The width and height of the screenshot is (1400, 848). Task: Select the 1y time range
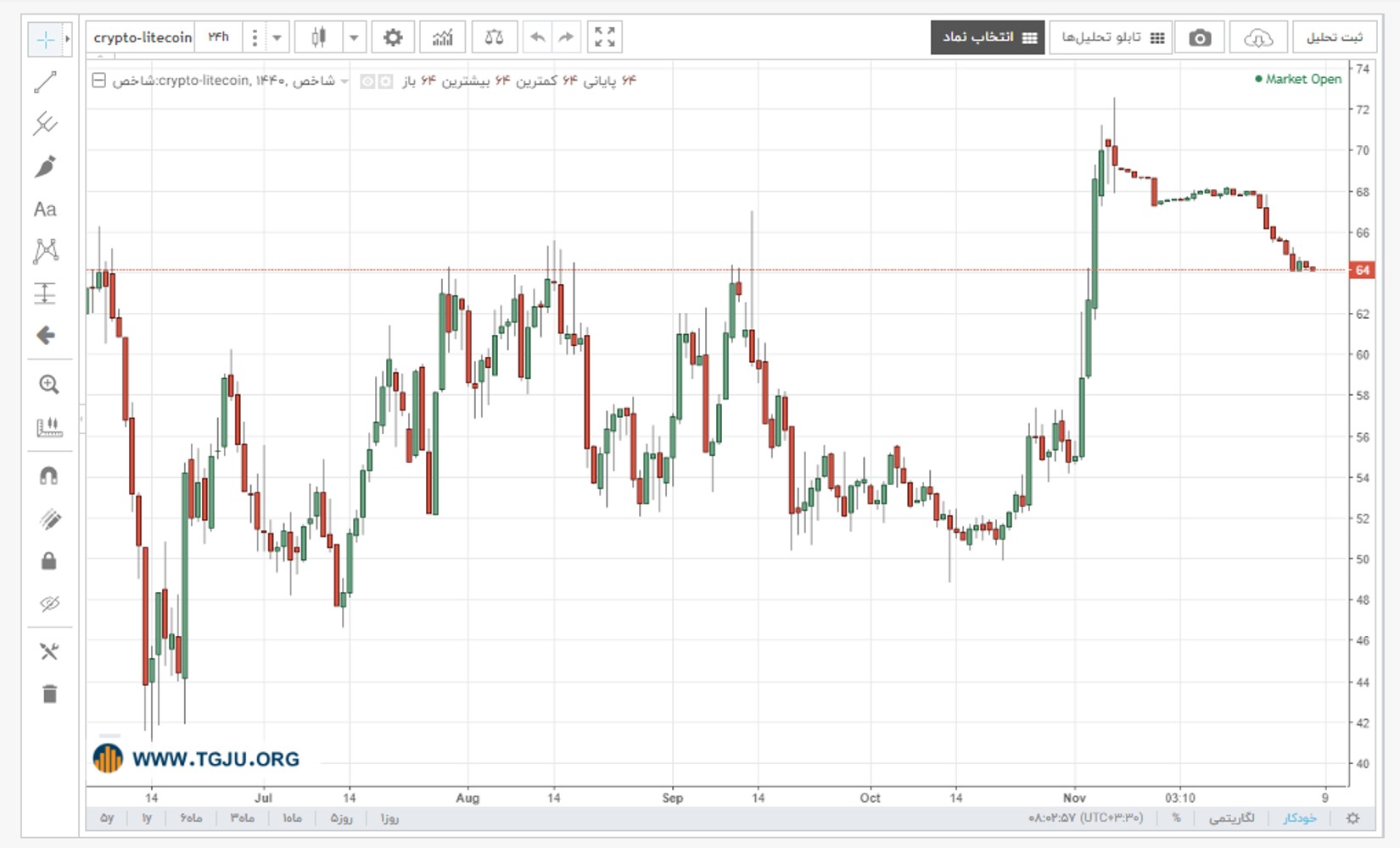point(147,818)
